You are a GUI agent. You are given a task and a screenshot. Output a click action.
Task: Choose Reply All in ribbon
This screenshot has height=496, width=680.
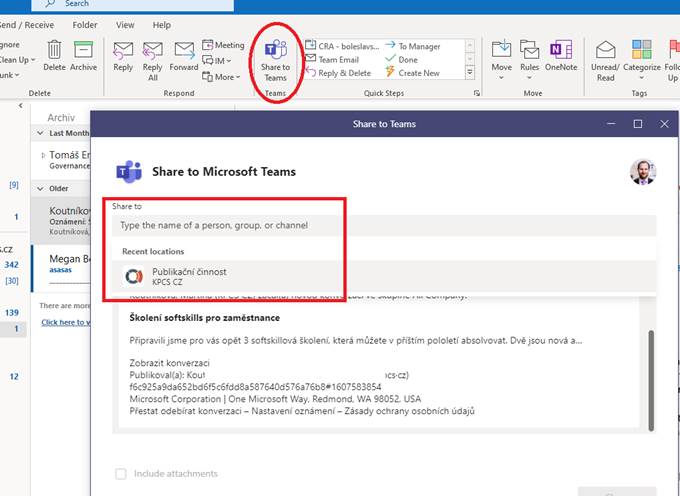(x=153, y=61)
